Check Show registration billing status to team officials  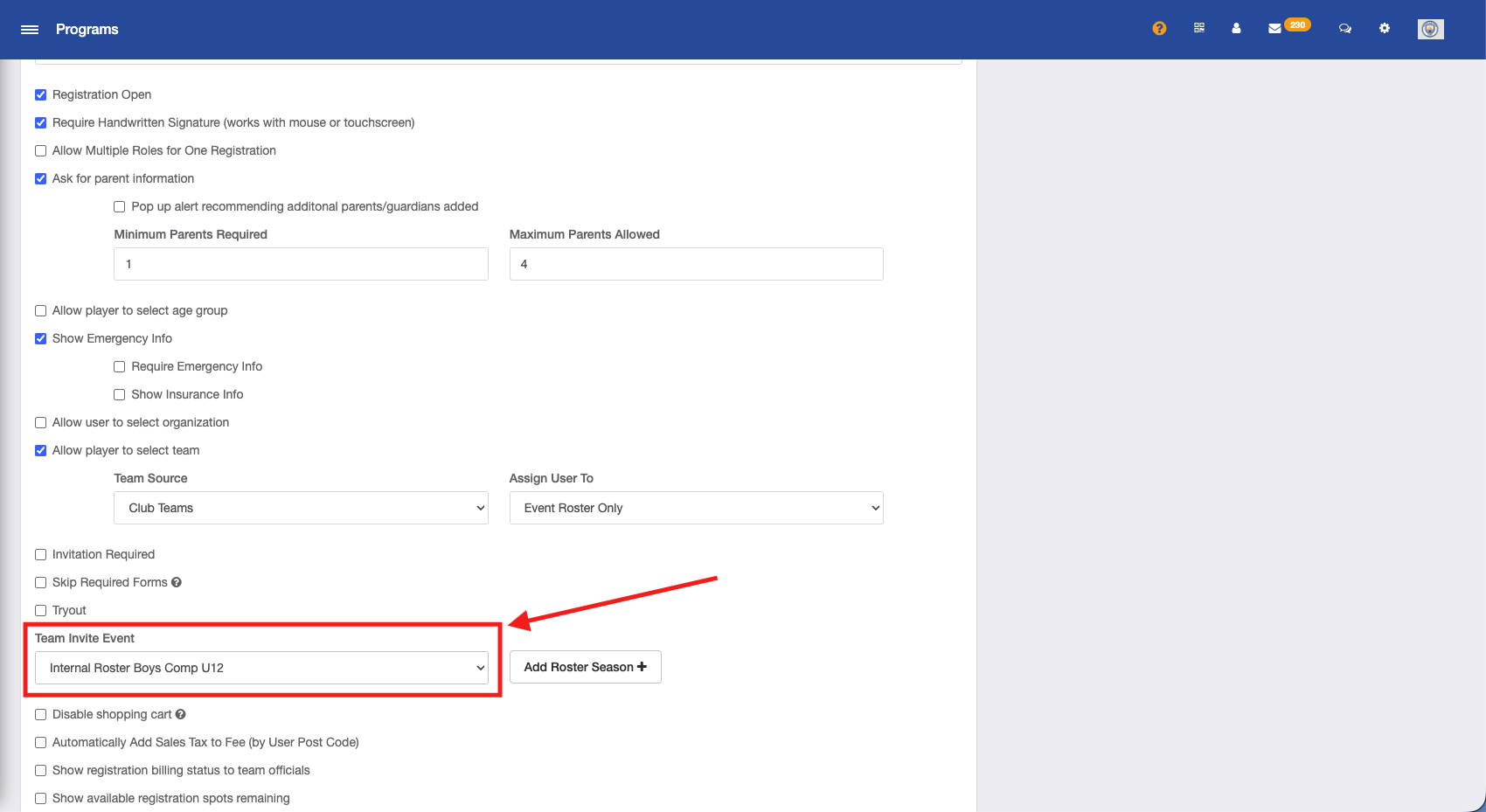[40, 770]
